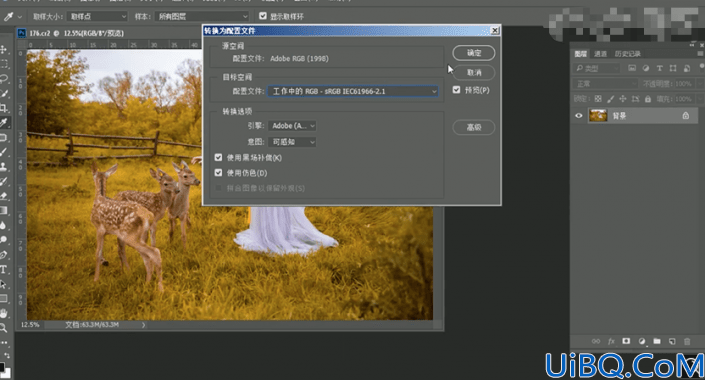Viewport: 705px width, 380px height.
Task: Click the new adjustment layer icon
Action: [642, 341]
